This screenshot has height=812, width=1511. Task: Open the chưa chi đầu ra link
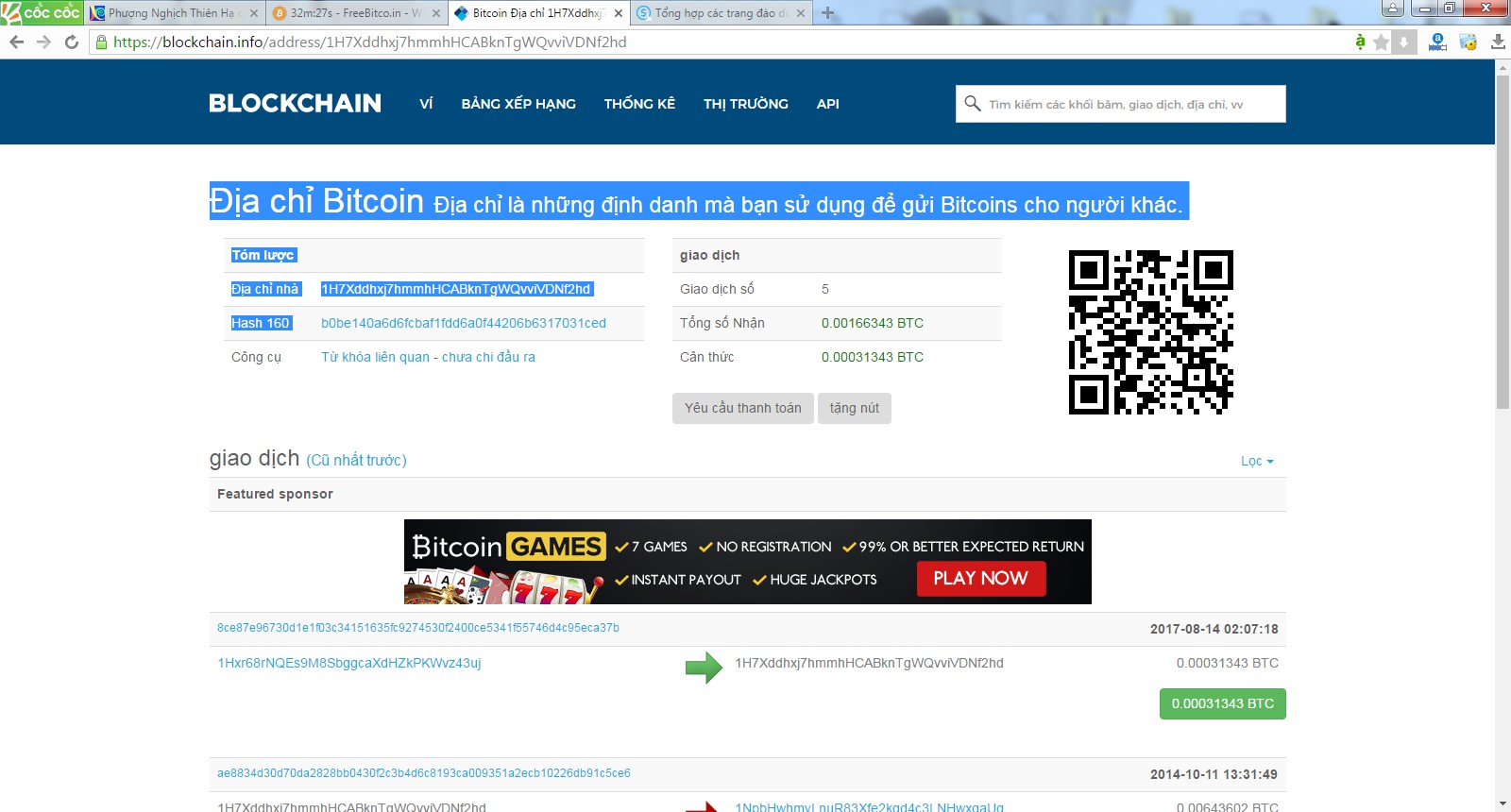click(488, 357)
